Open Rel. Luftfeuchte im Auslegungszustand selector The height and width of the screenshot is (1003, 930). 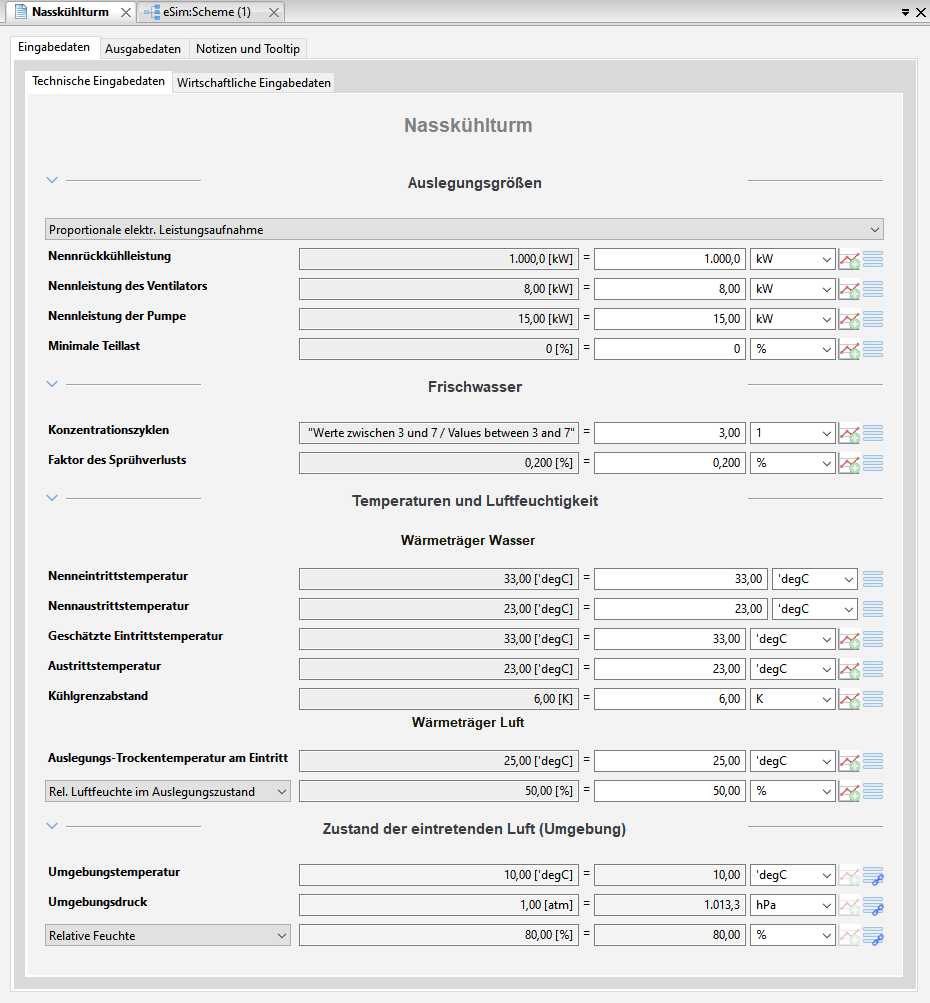click(x=168, y=792)
